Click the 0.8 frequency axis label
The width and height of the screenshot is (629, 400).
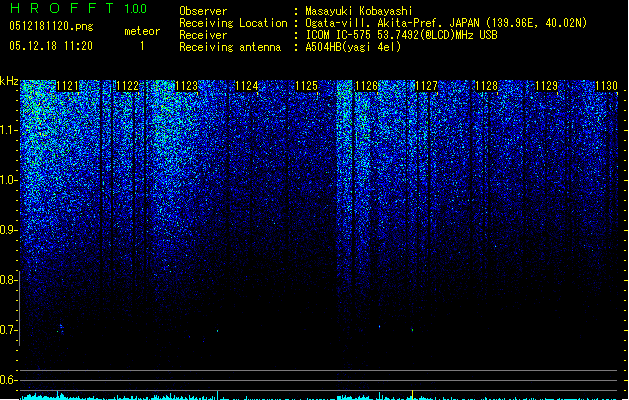click(8, 280)
